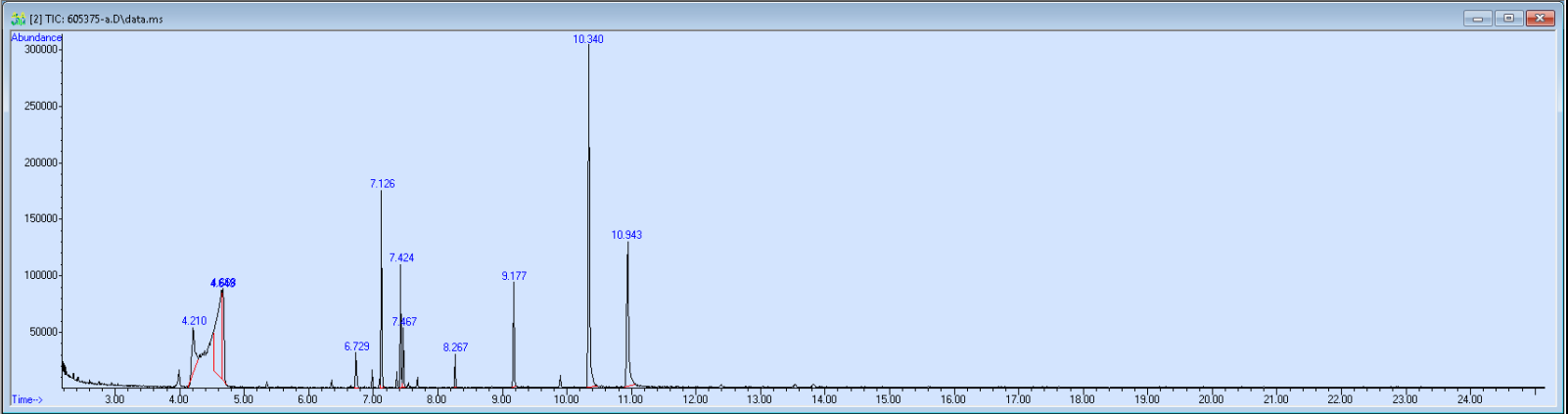The width and height of the screenshot is (1568, 414).
Task: Close the TIC chromatogram window
Action: [x=1541, y=19]
